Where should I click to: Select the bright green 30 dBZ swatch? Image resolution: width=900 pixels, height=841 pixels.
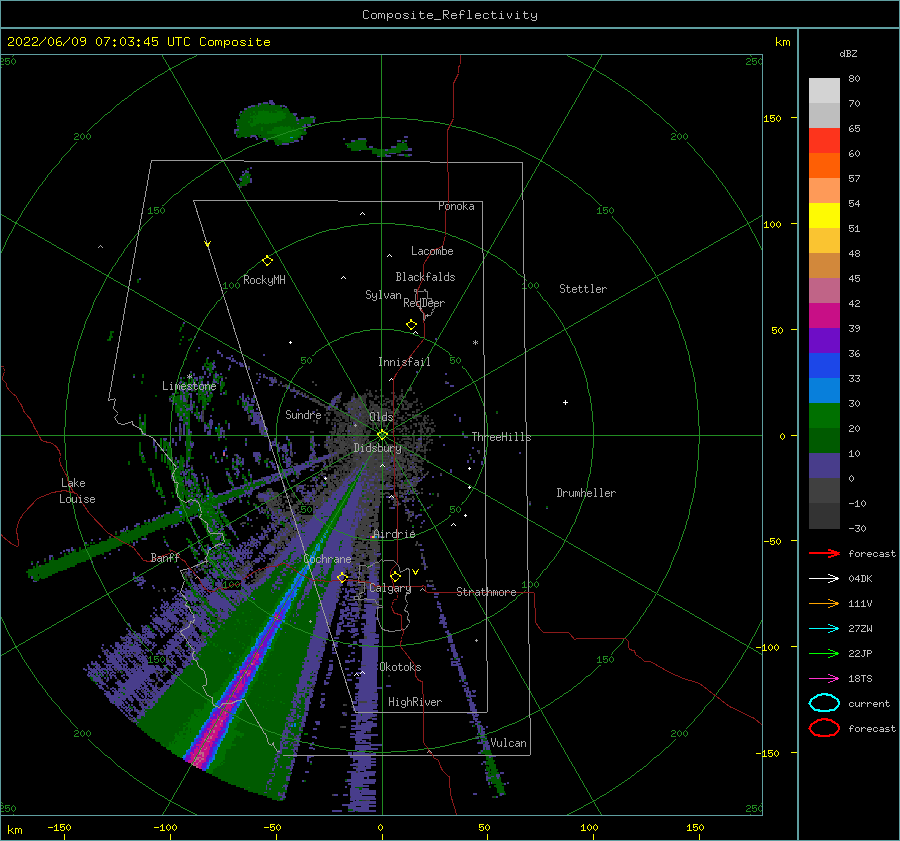point(824,415)
